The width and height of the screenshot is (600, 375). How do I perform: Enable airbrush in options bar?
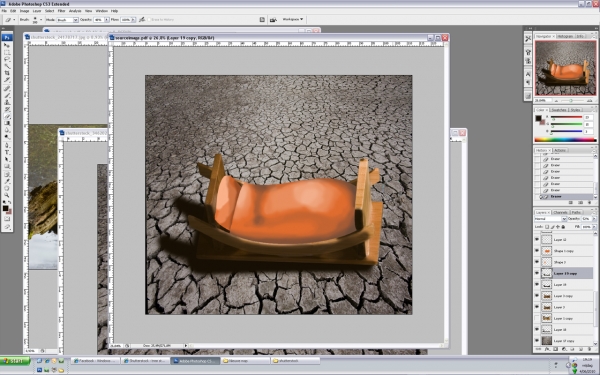(x=142, y=20)
